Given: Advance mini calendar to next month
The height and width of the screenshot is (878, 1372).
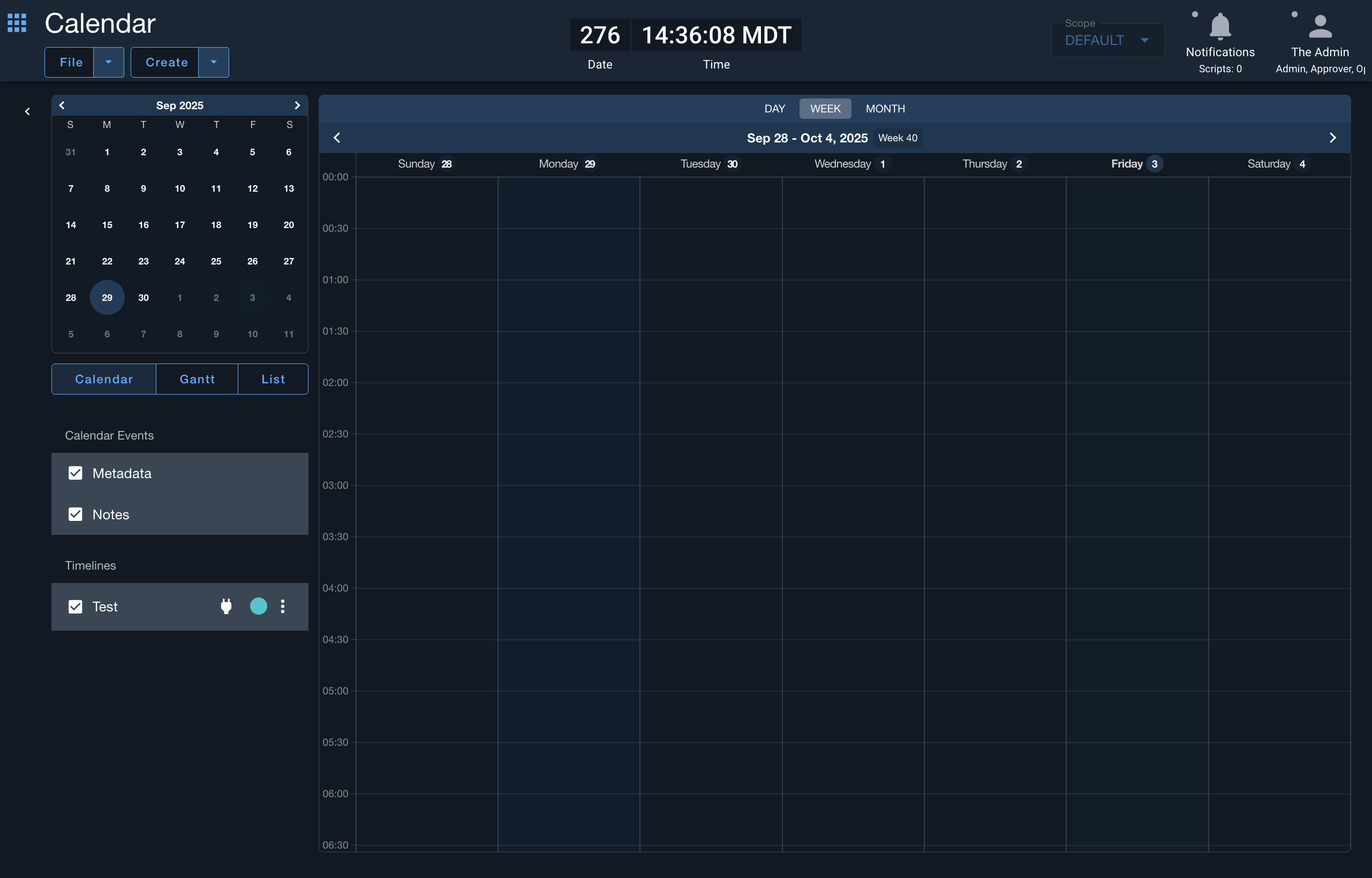Looking at the screenshot, I should pyautogui.click(x=297, y=105).
